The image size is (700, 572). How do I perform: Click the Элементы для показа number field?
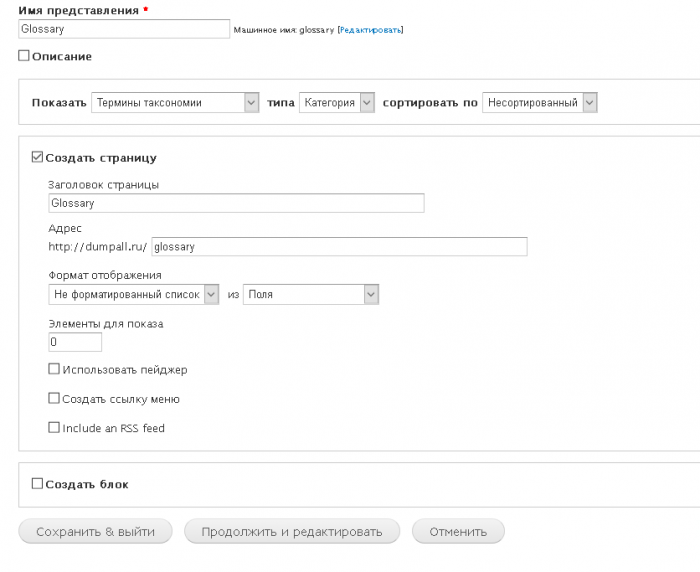click(75, 342)
